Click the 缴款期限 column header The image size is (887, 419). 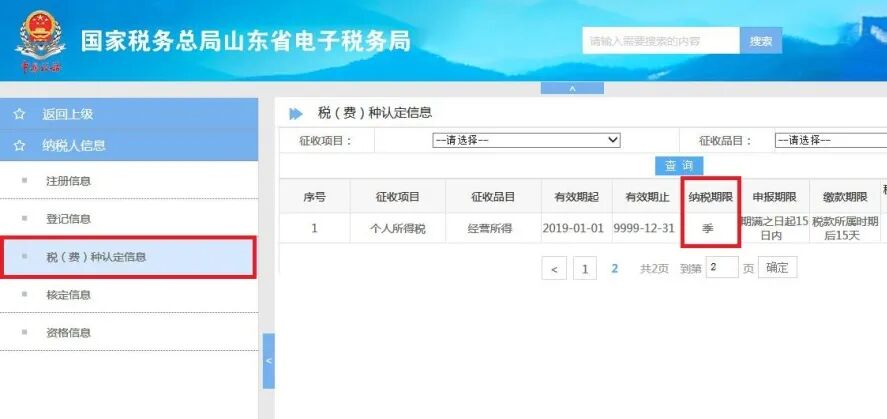[x=845, y=196]
